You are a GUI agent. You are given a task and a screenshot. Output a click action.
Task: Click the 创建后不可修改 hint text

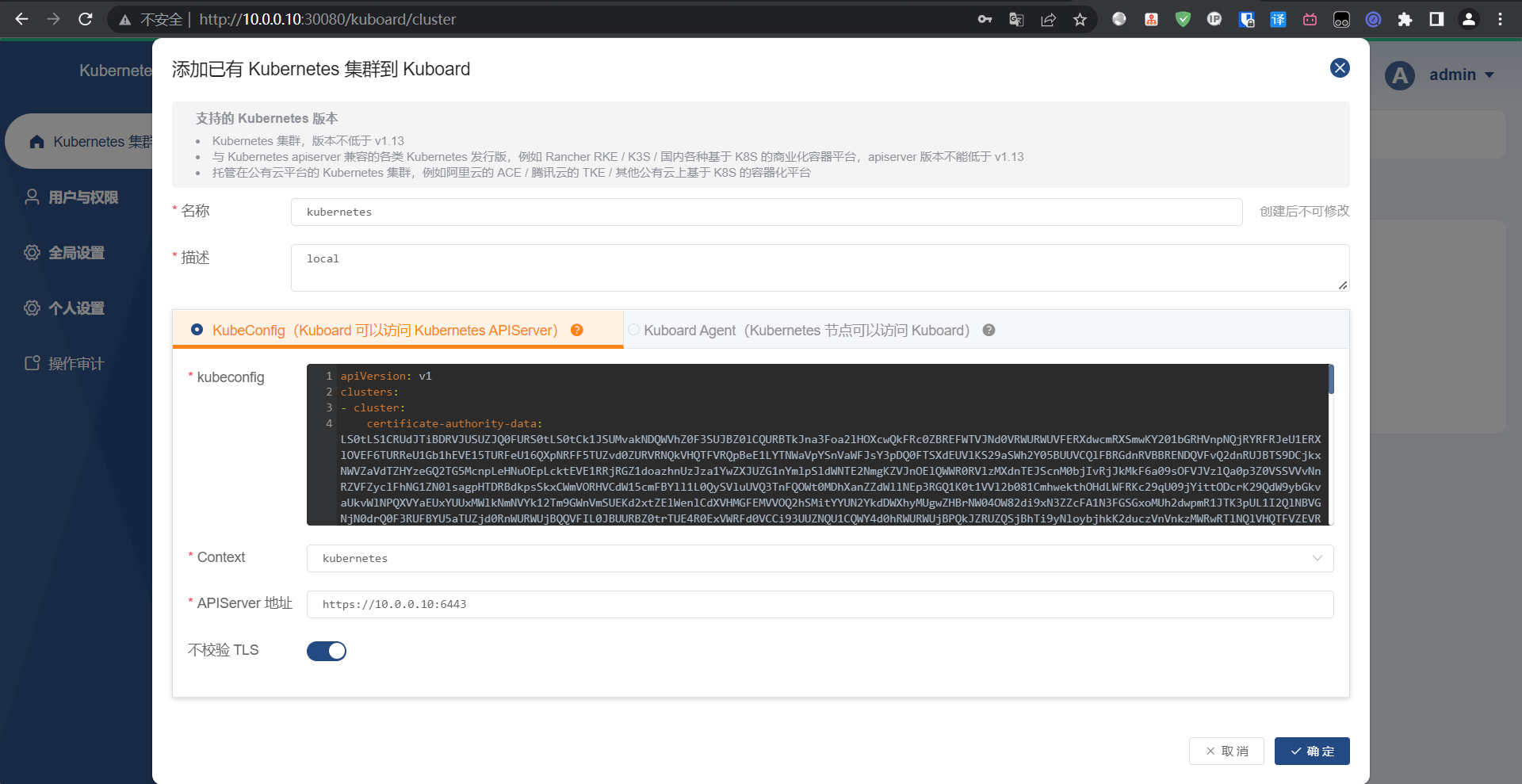coord(1305,211)
